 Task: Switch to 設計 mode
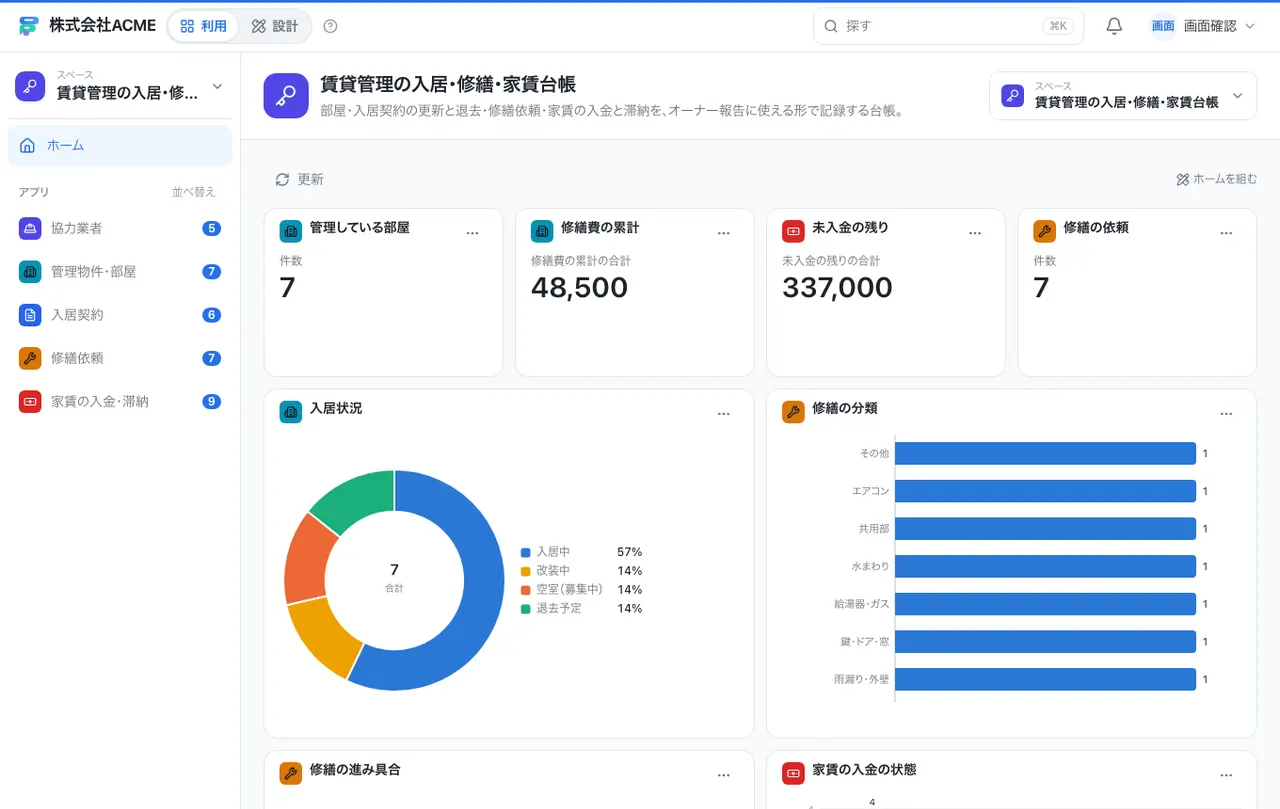pyautogui.click(x=275, y=26)
